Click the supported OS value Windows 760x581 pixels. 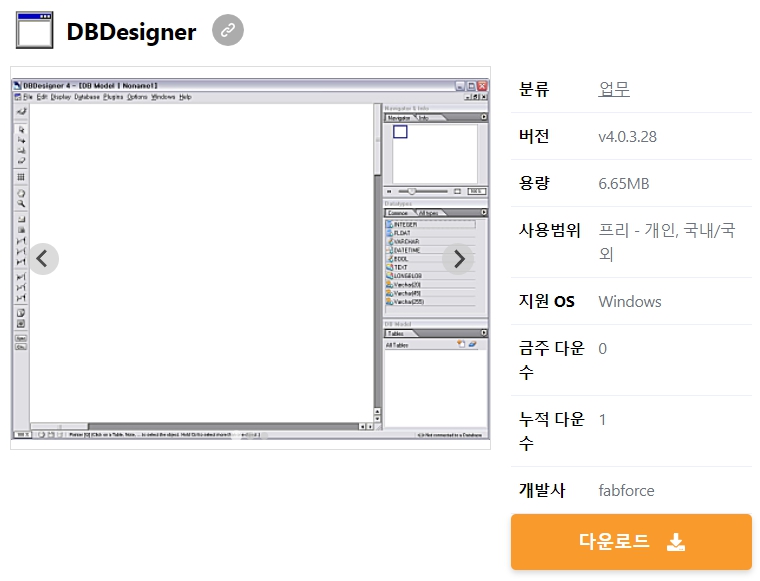[x=630, y=301]
